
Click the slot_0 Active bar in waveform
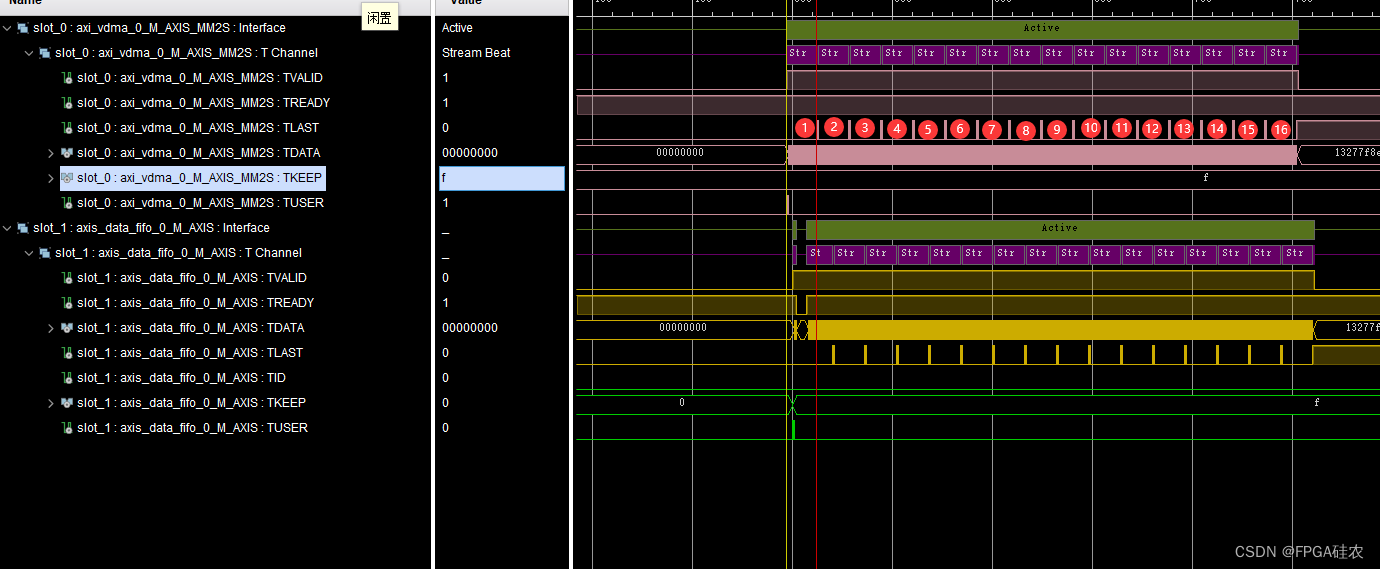coord(1042,29)
